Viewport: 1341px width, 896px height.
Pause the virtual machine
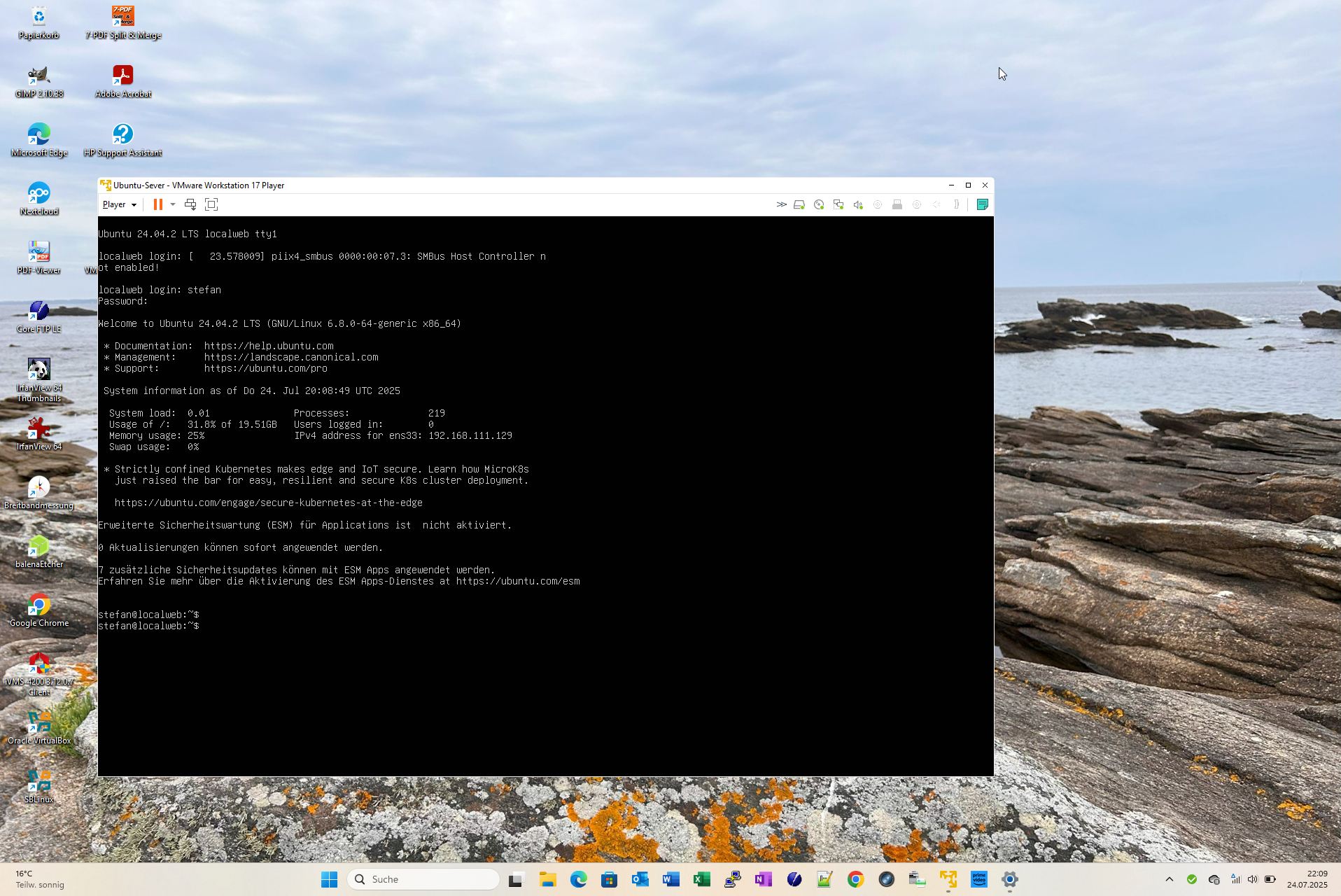tap(157, 204)
